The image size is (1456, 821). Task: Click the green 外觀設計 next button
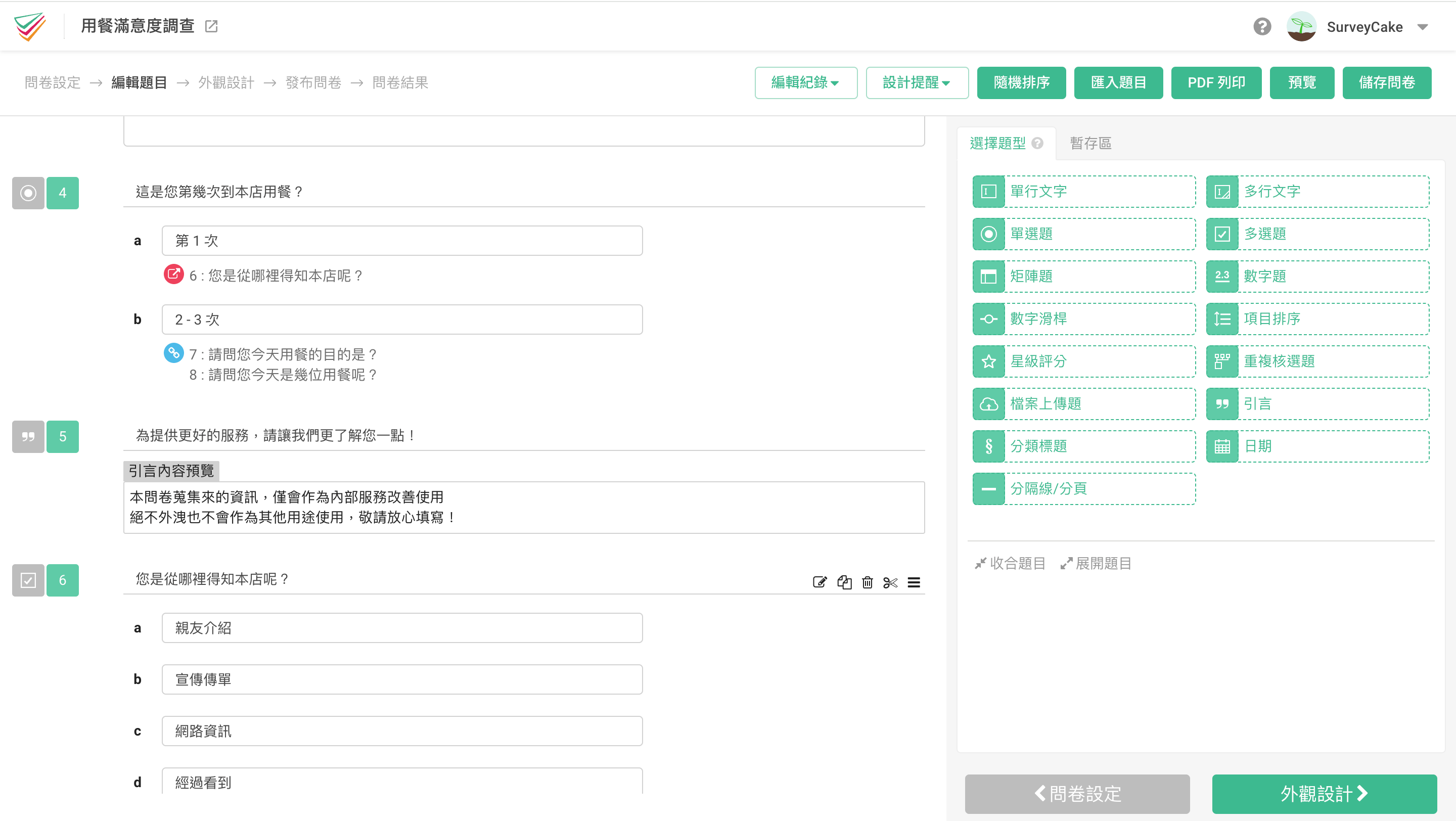click(1325, 793)
